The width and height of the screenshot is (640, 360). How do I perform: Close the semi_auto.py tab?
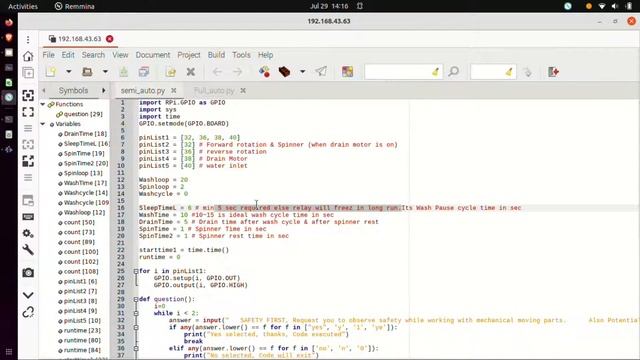[x=173, y=91]
